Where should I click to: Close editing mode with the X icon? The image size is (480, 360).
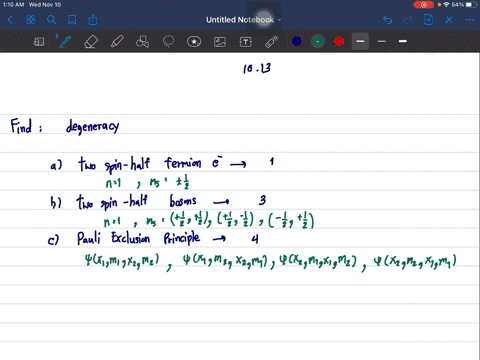(449, 20)
